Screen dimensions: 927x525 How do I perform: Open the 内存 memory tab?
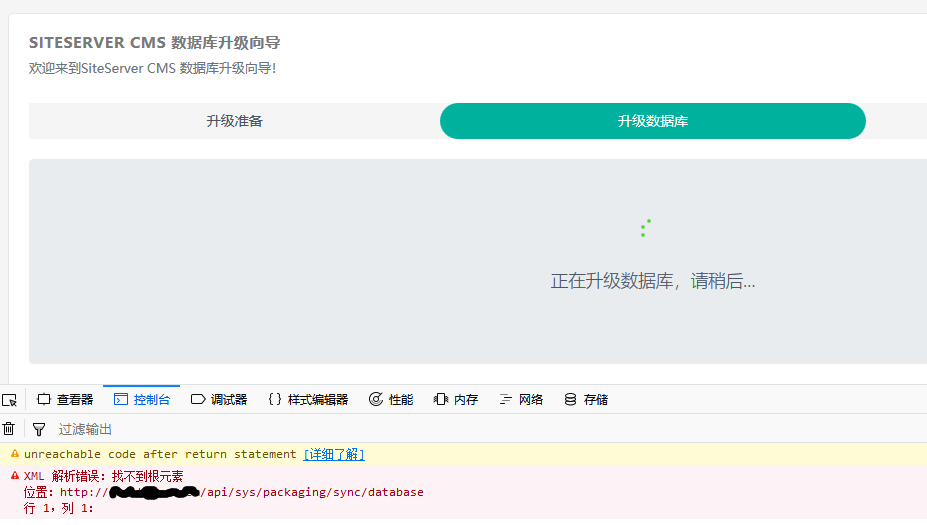coord(456,400)
